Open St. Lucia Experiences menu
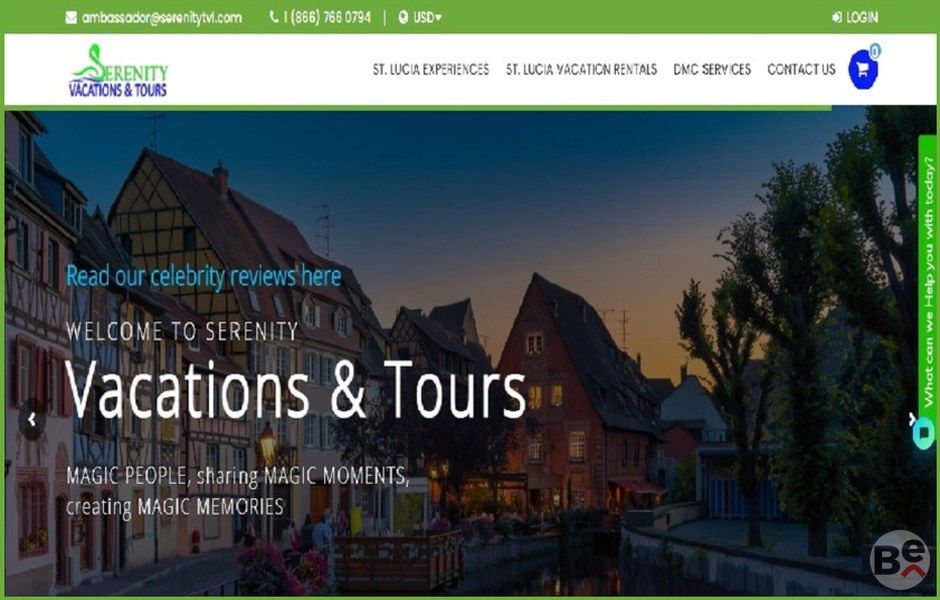The image size is (940, 600). click(431, 70)
